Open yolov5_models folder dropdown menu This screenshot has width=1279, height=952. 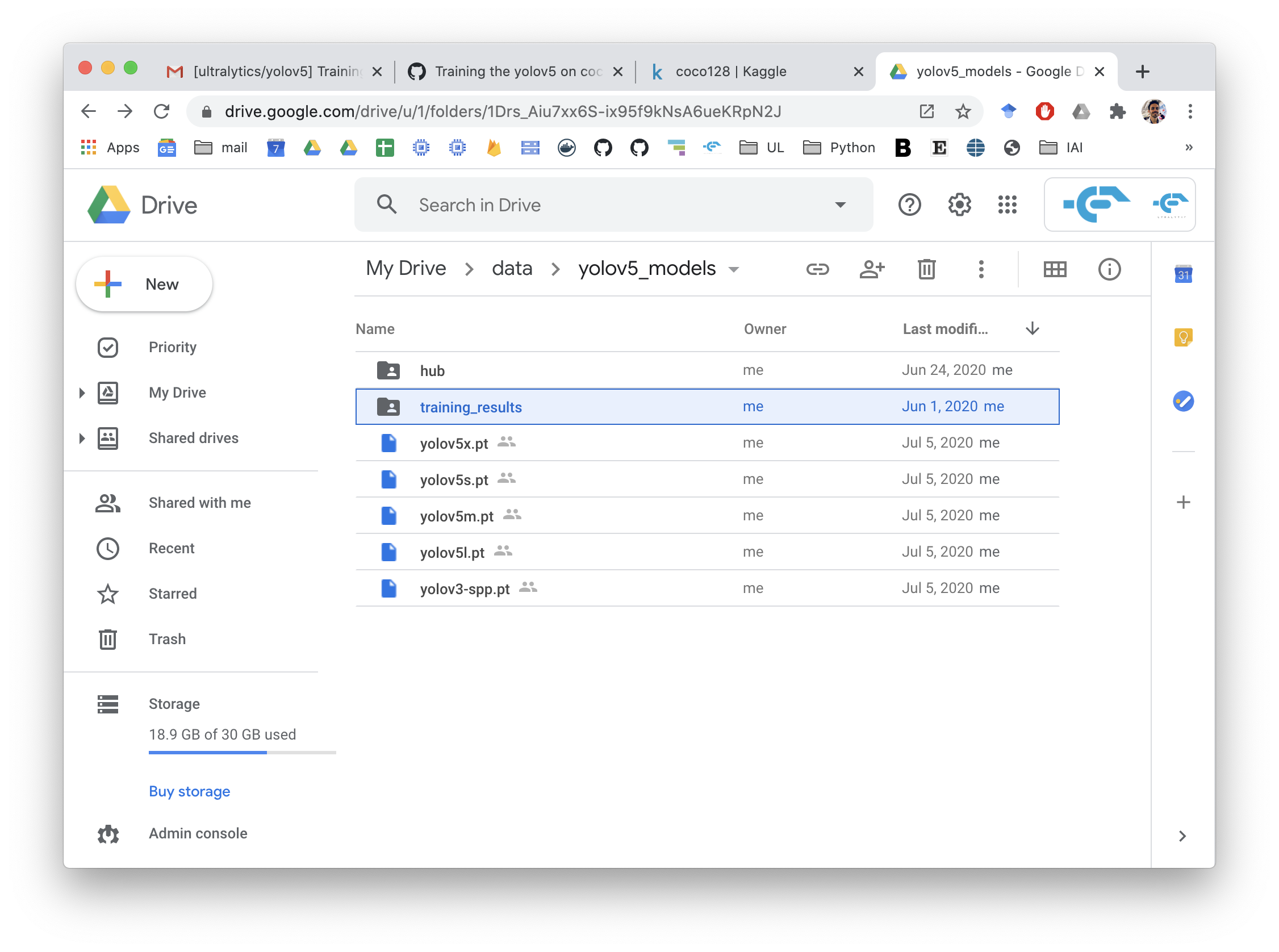733,270
